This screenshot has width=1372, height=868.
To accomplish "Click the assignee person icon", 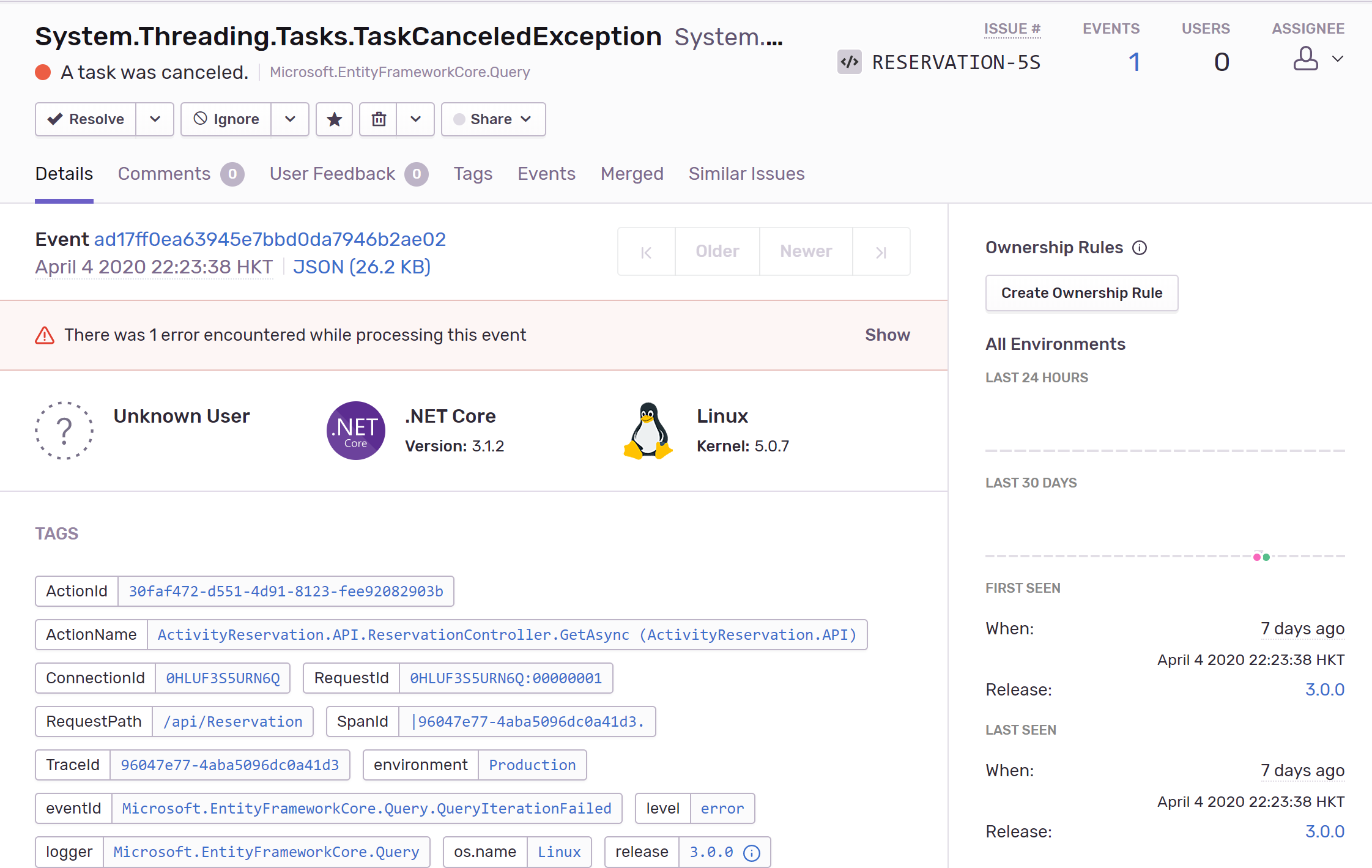I will [x=1305, y=59].
